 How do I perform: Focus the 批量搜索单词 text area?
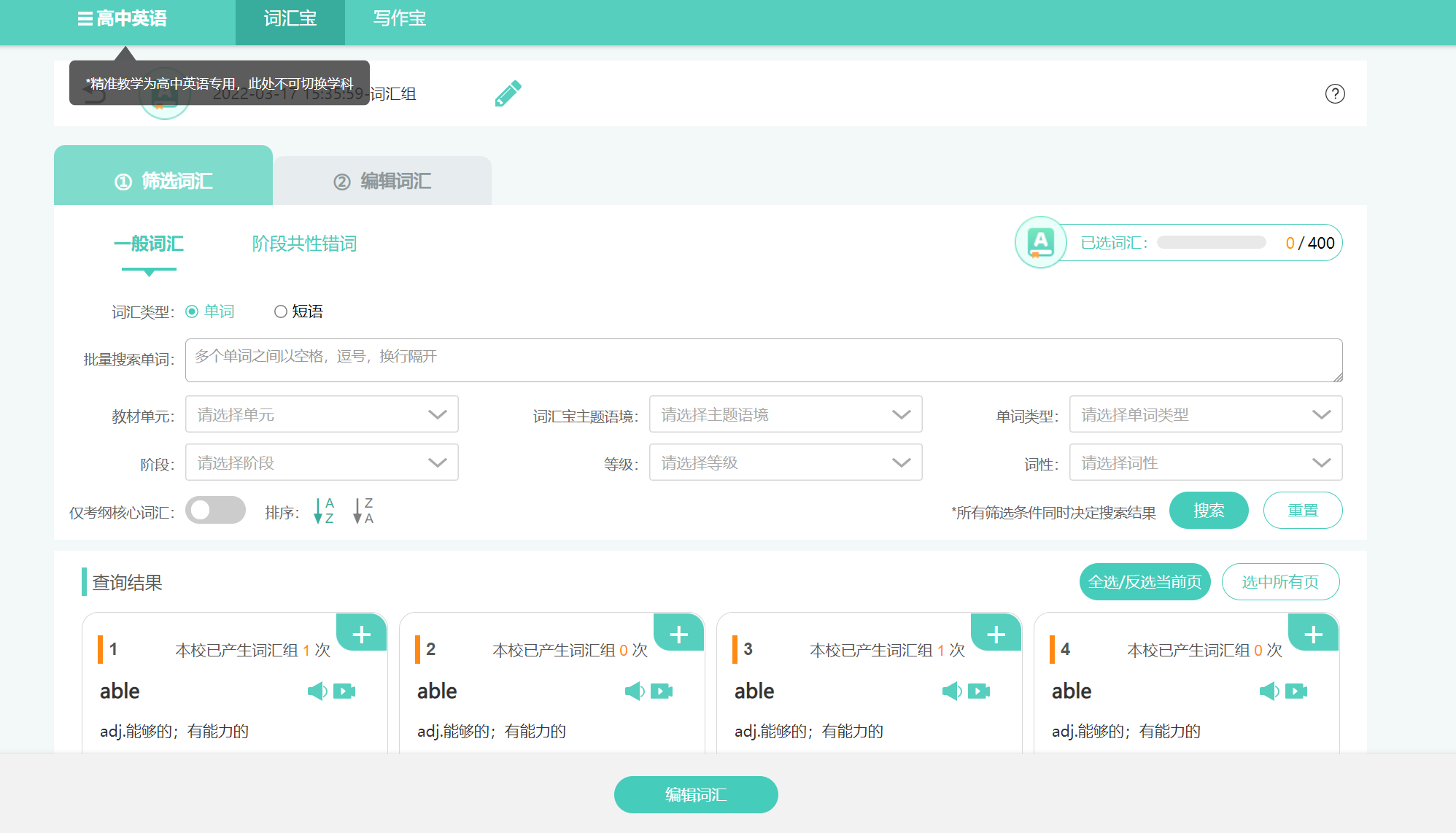[x=764, y=360]
